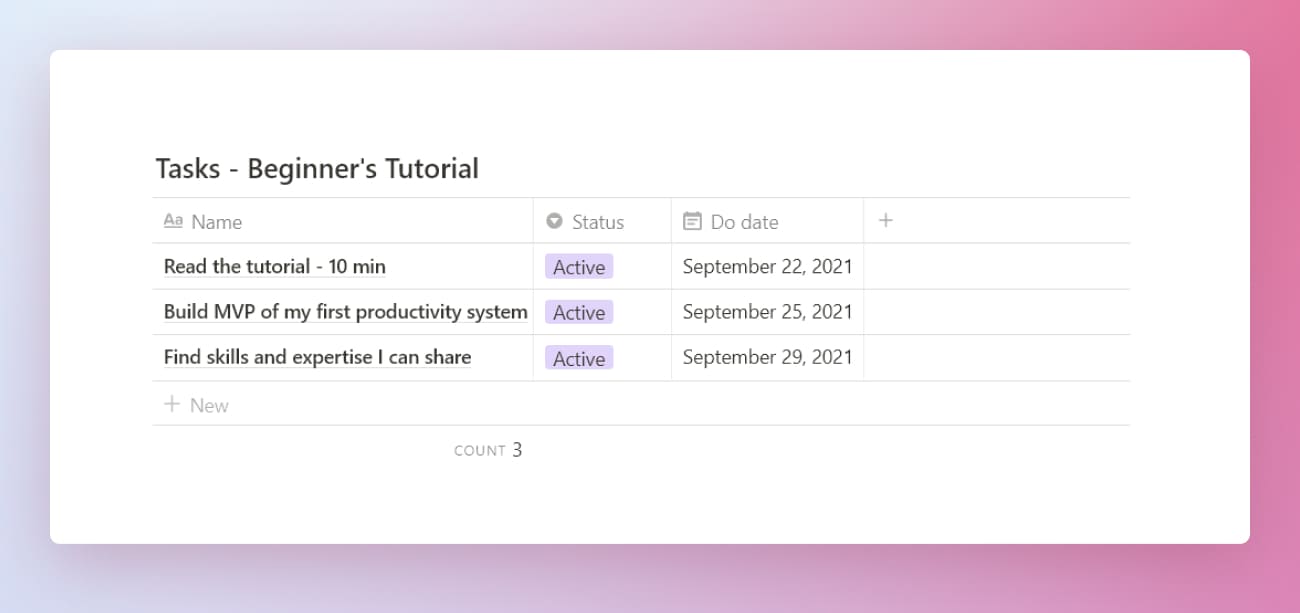This screenshot has height=613, width=1300.
Task: Open the date picker showing September 22, 2021
Action: coord(767,266)
